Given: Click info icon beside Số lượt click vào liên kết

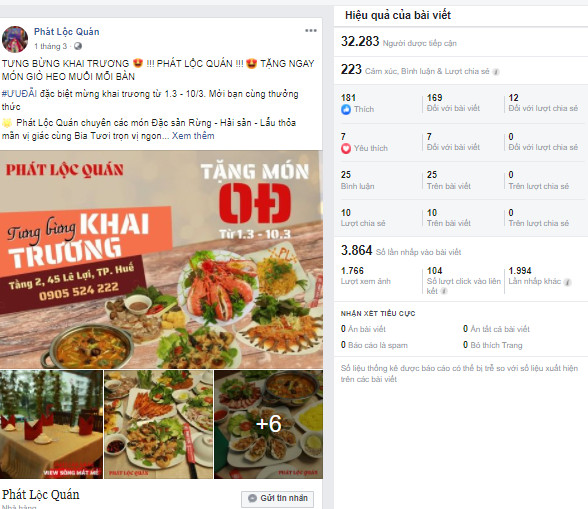Looking at the screenshot, I should point(444,291).
